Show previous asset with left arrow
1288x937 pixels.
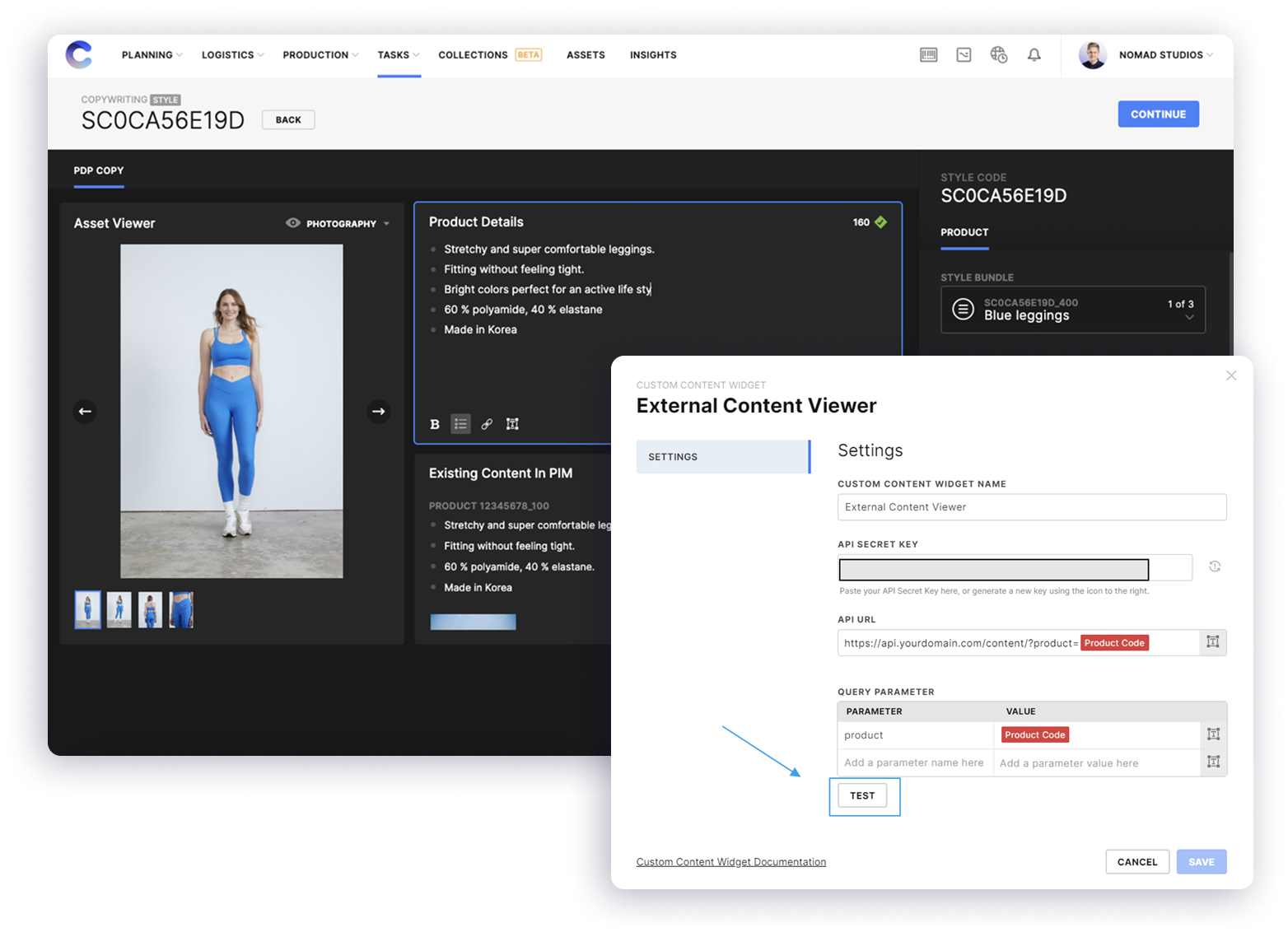tap(85, 411)
